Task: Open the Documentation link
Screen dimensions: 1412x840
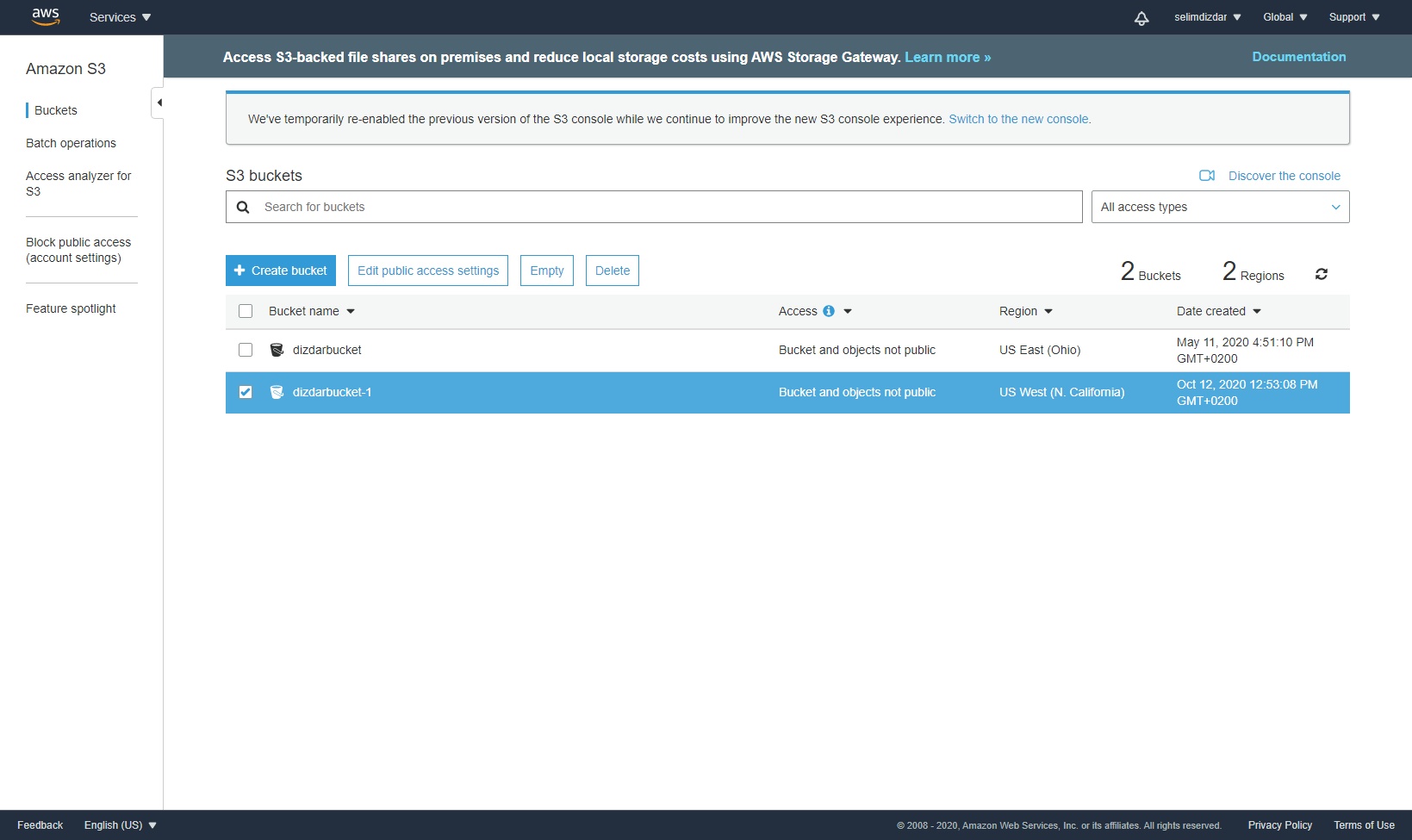Action: [x=1299, y=57]
